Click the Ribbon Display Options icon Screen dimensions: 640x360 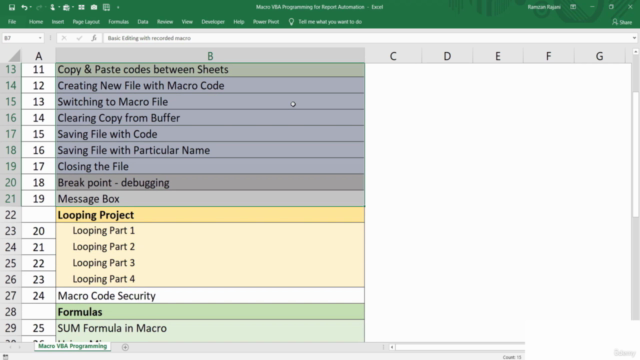(x=573, y=7)
